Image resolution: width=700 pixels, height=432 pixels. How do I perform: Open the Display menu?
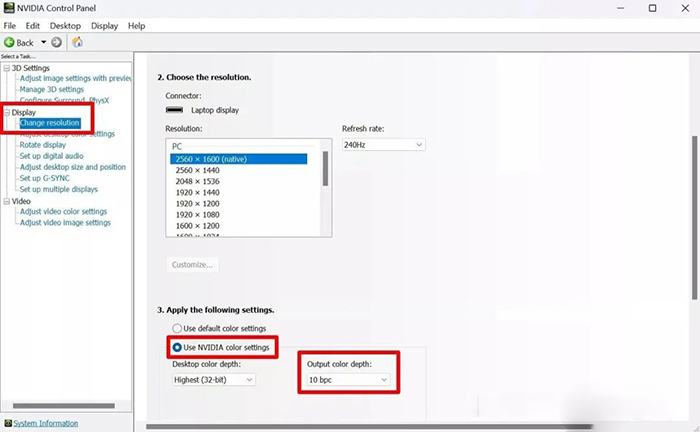(104, 26)
